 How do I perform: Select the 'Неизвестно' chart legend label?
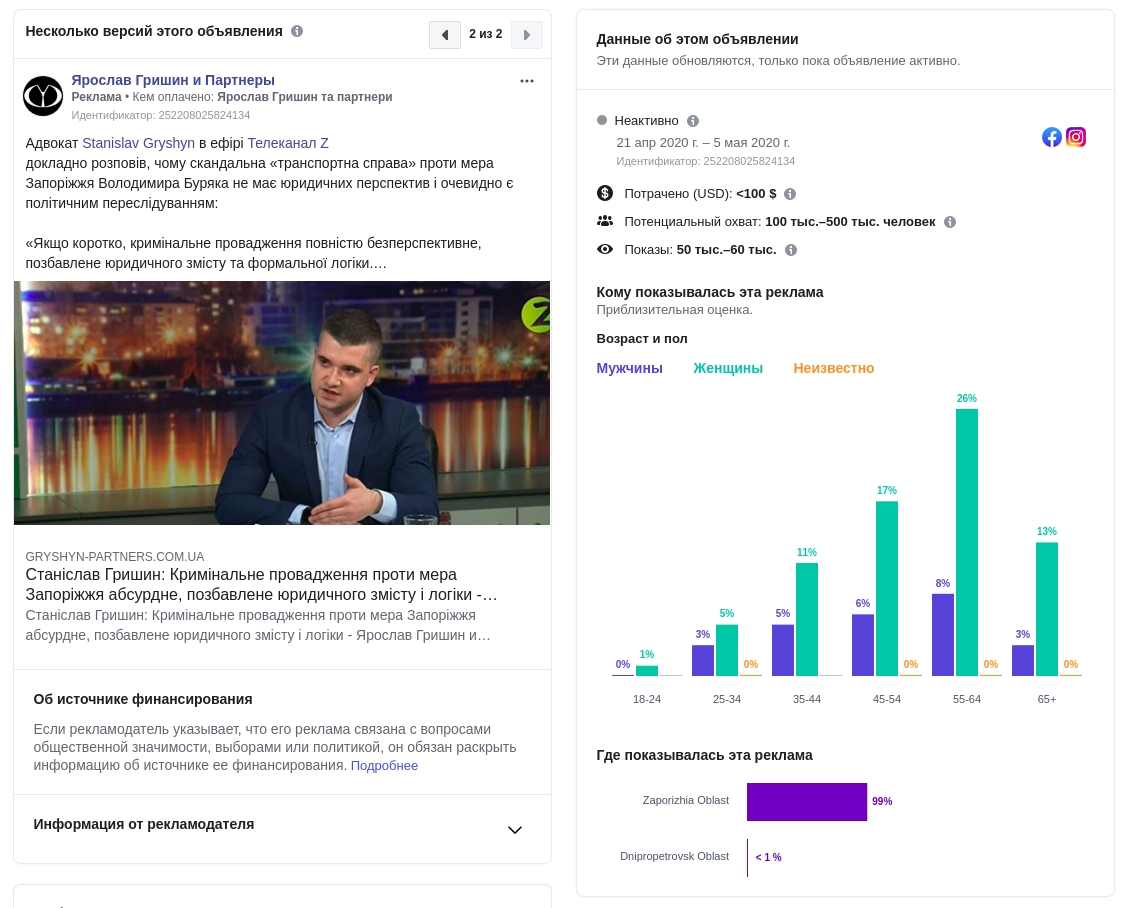click(x=833, y=369)
